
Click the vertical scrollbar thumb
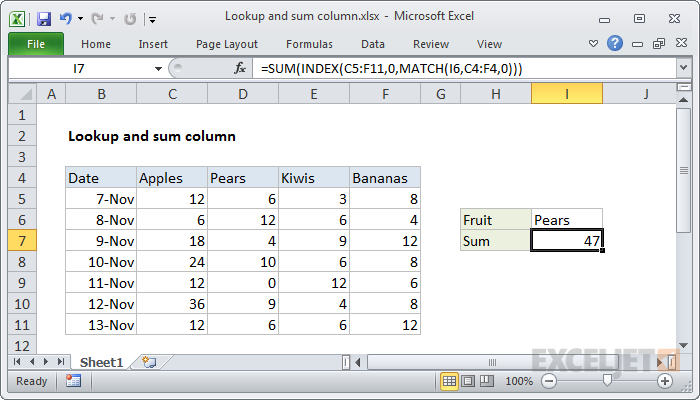[x=683, y=170]
